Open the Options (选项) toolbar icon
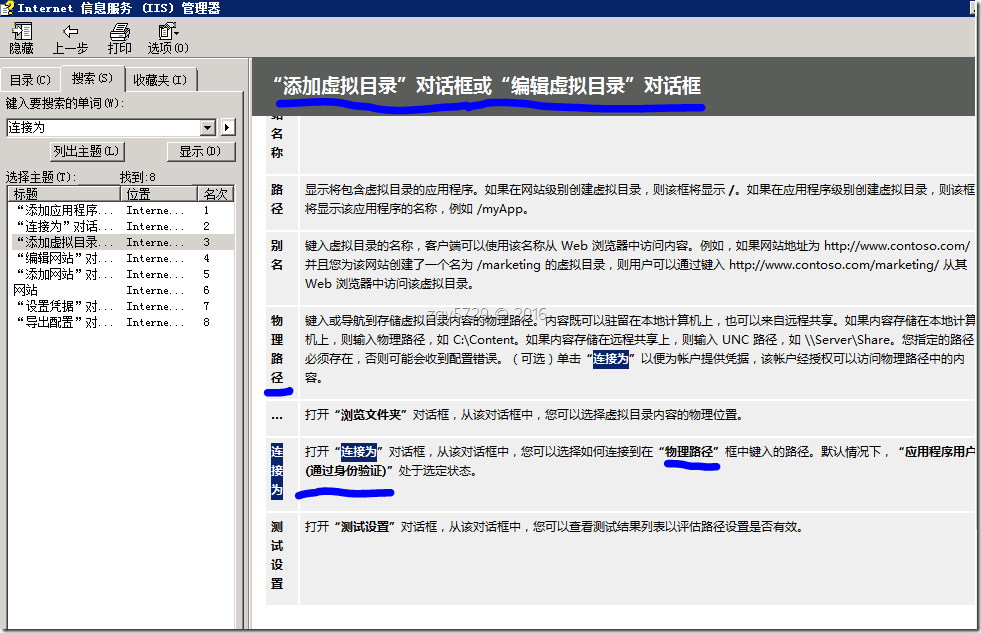The width and height of the screenshot is (981, 633). [168, 38]
